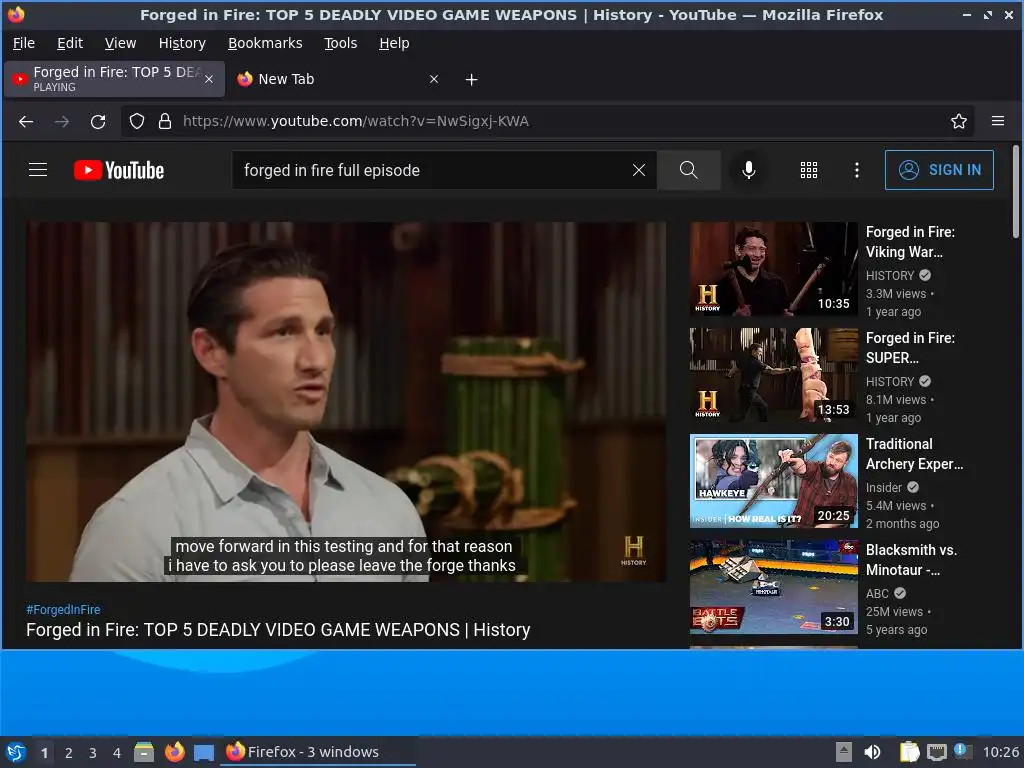Click the Forged in Fire: Viking War title
The width and height of the screenshot is (1024, 768).
pos(910,242)
